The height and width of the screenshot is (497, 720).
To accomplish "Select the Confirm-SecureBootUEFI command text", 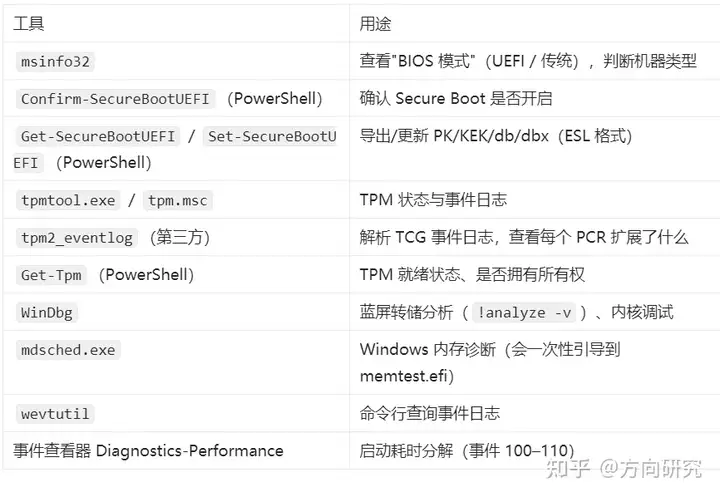I will (x=115, y=99).
